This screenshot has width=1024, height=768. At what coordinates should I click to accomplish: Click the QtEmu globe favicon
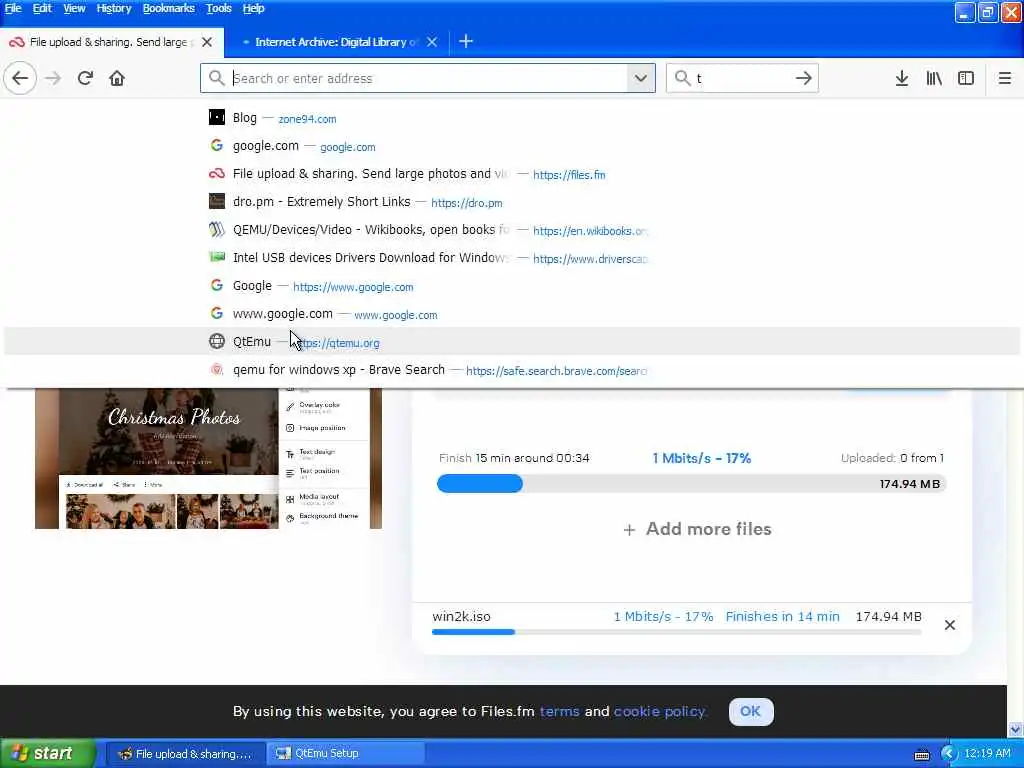[217, 342]
